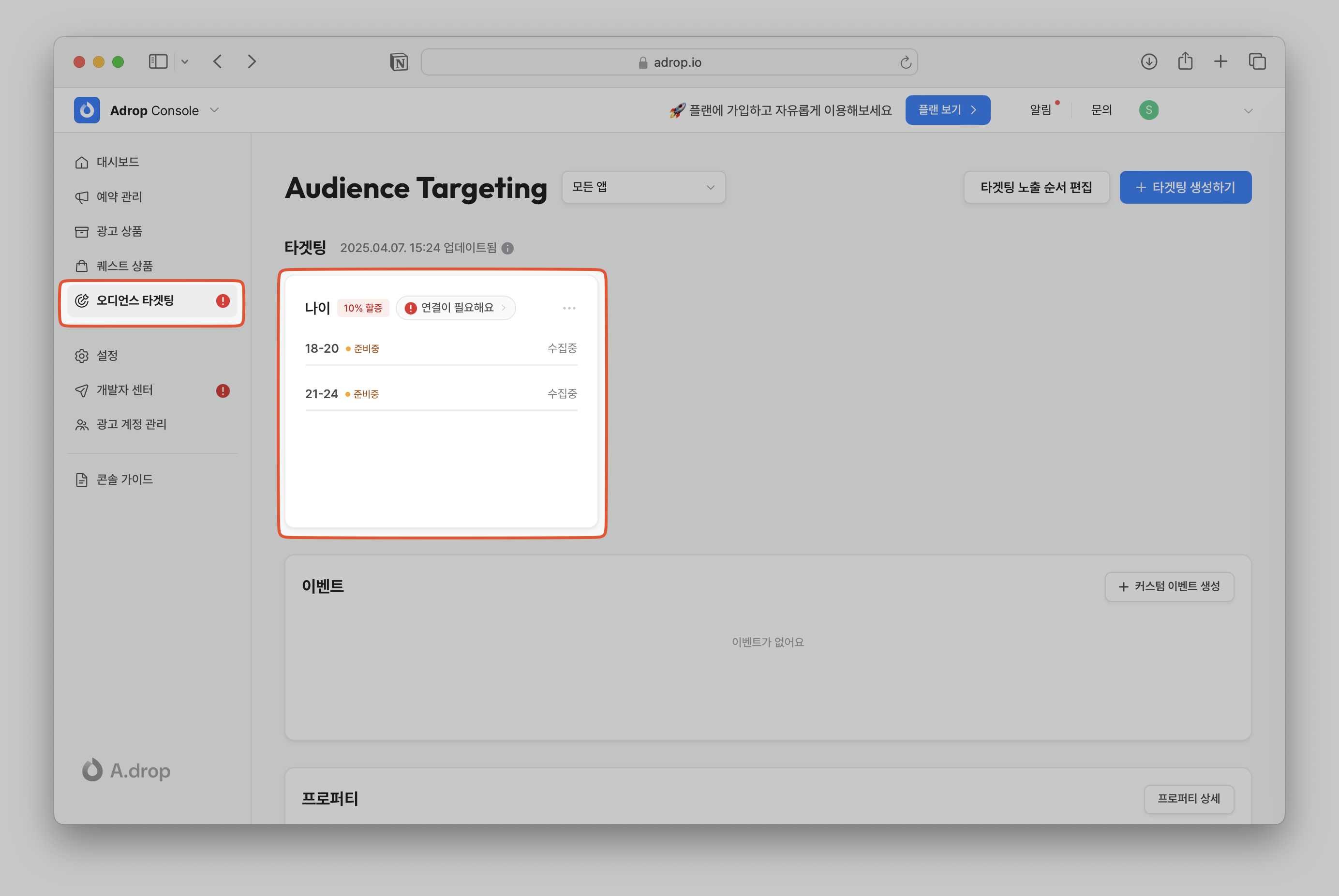Click the Notion extension icon in toolbar

399,62
